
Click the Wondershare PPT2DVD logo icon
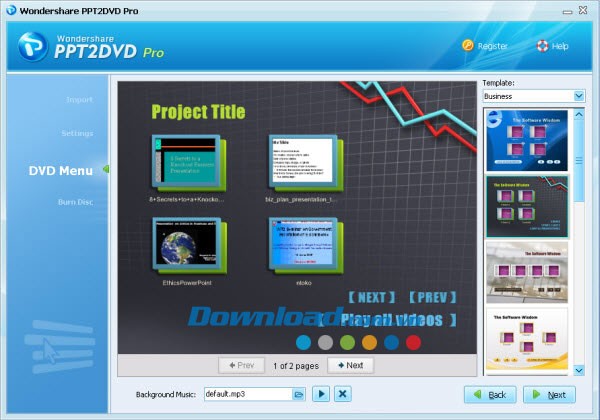point(33,47)
